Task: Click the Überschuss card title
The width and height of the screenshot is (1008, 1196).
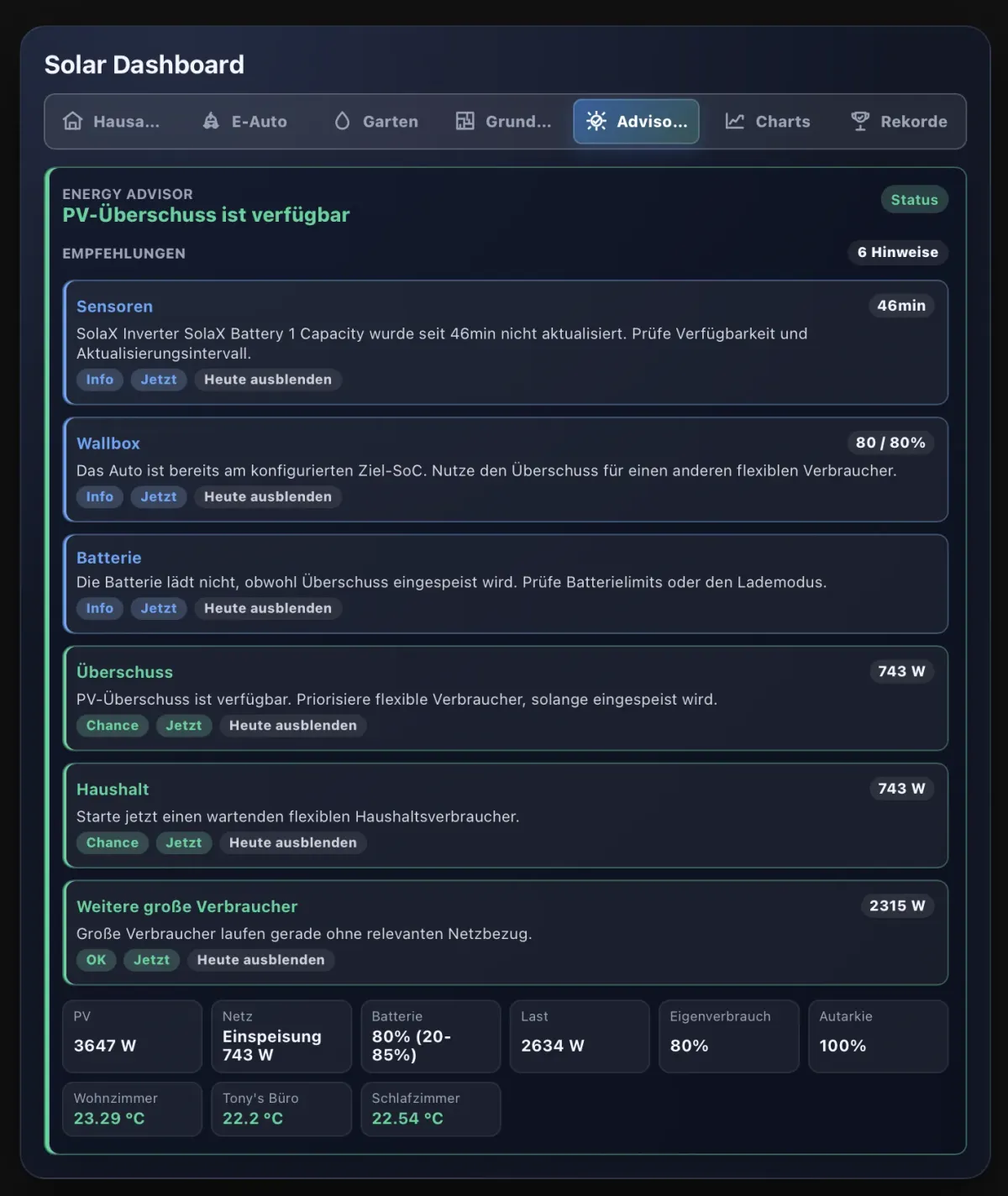Action: point(124,672)
